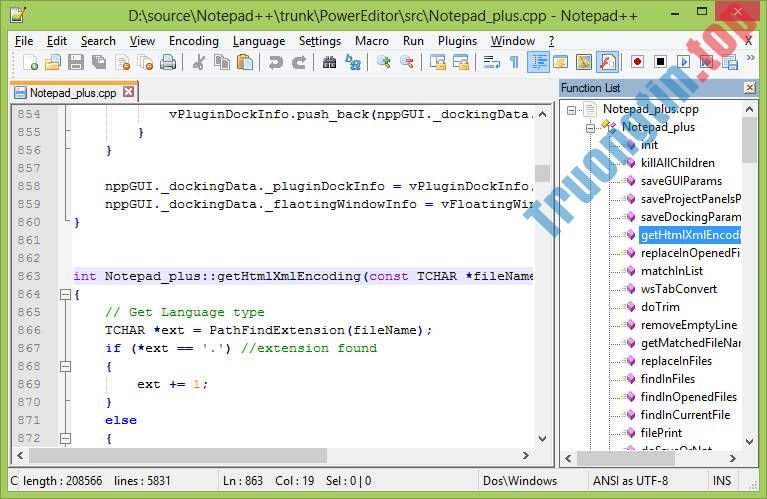This screenshot has width=767, height=499.
Task: Click the Save All toolbar icon
Action: point(99,63)
